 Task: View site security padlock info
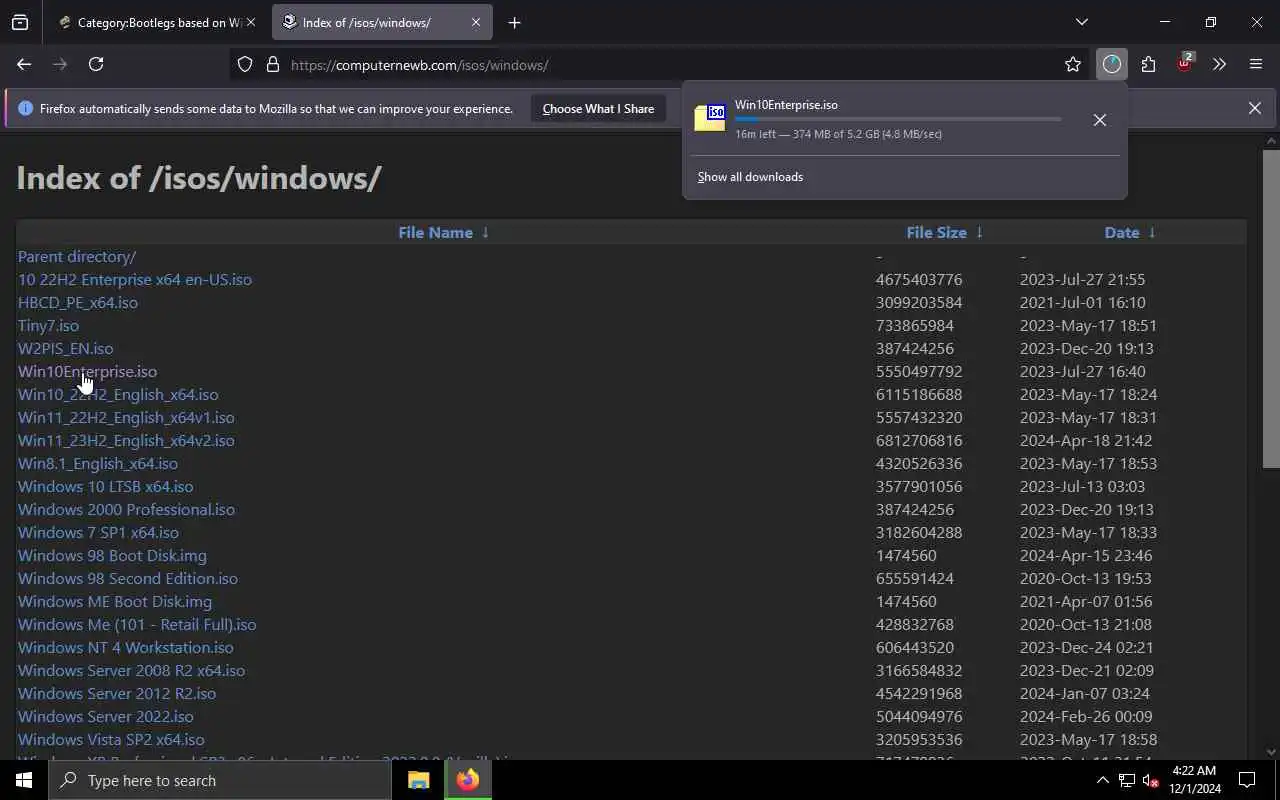pyautogui.click(x=272, y=65)
